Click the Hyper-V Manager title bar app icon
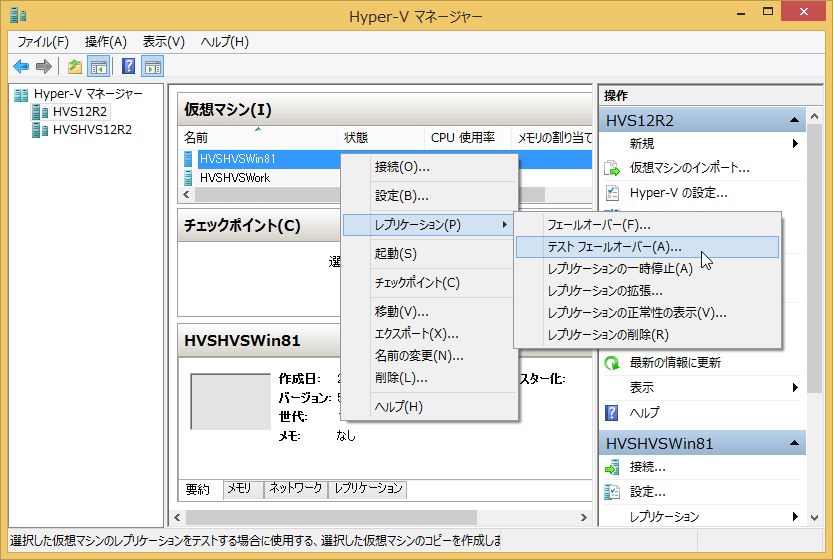This screenshot has width=833, height=560. click(18, 15)
